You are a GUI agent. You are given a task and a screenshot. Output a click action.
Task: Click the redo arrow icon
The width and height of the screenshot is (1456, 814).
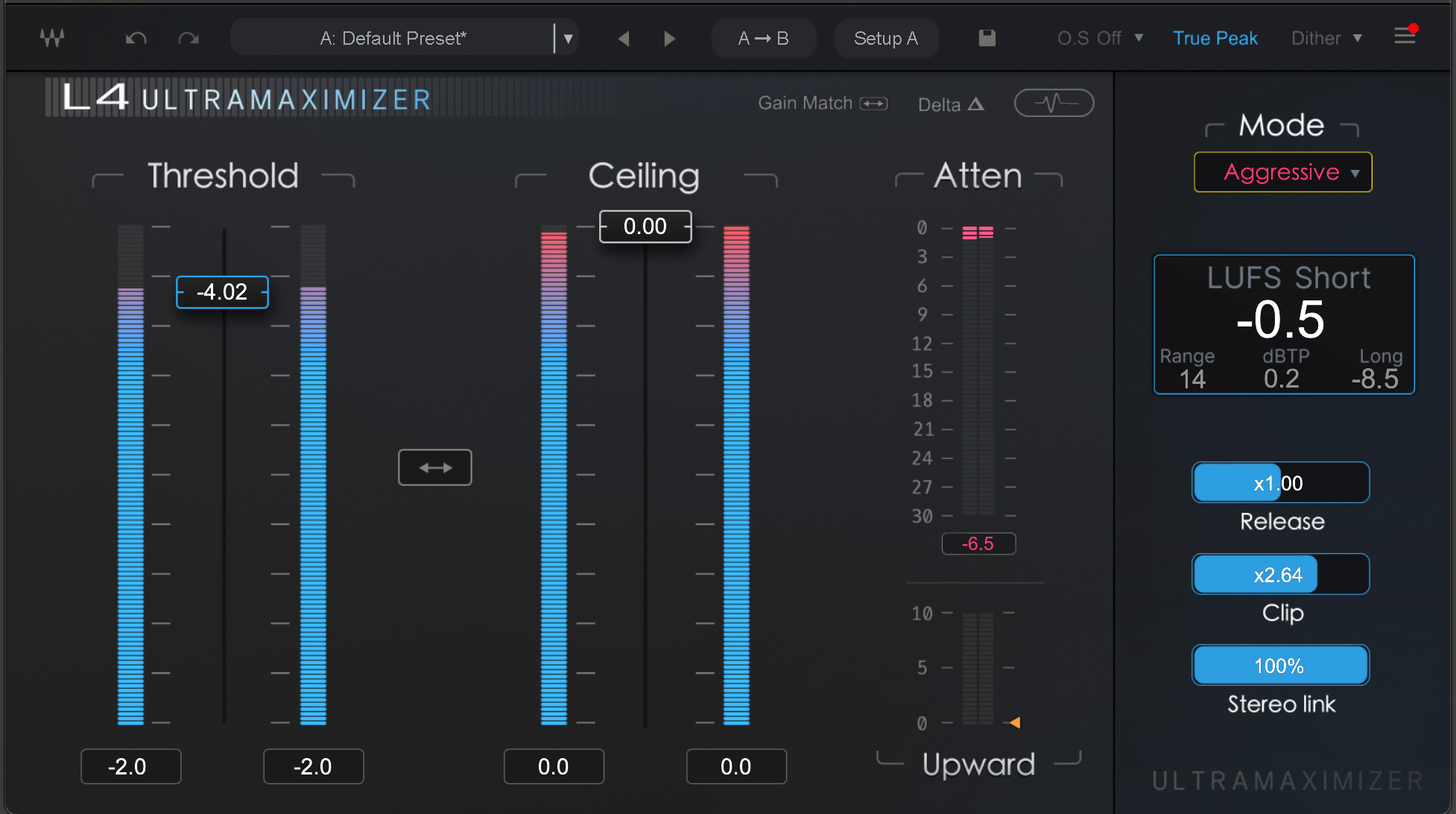(x=189, y=38)
